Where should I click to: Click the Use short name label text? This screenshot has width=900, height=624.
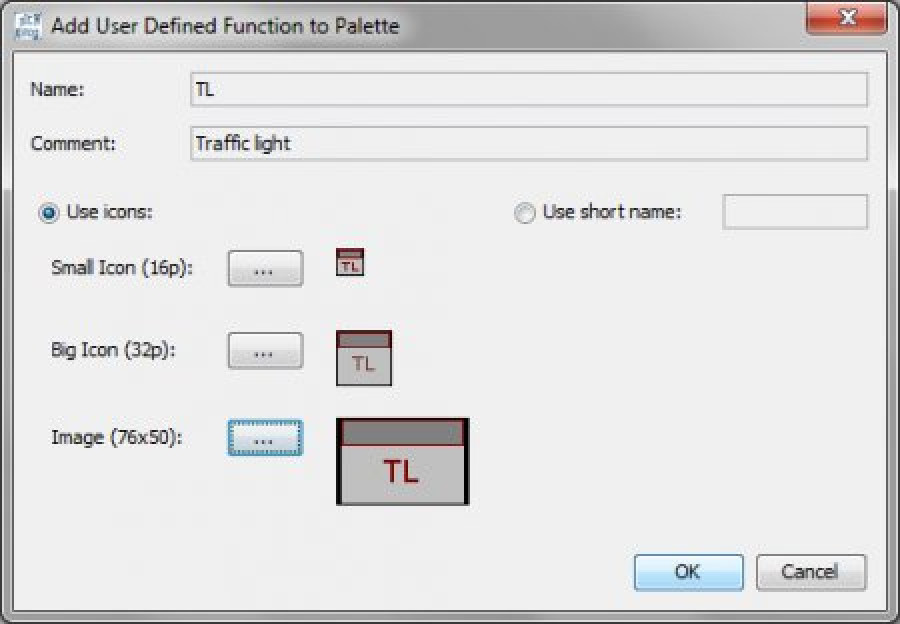tap(612, 212)
